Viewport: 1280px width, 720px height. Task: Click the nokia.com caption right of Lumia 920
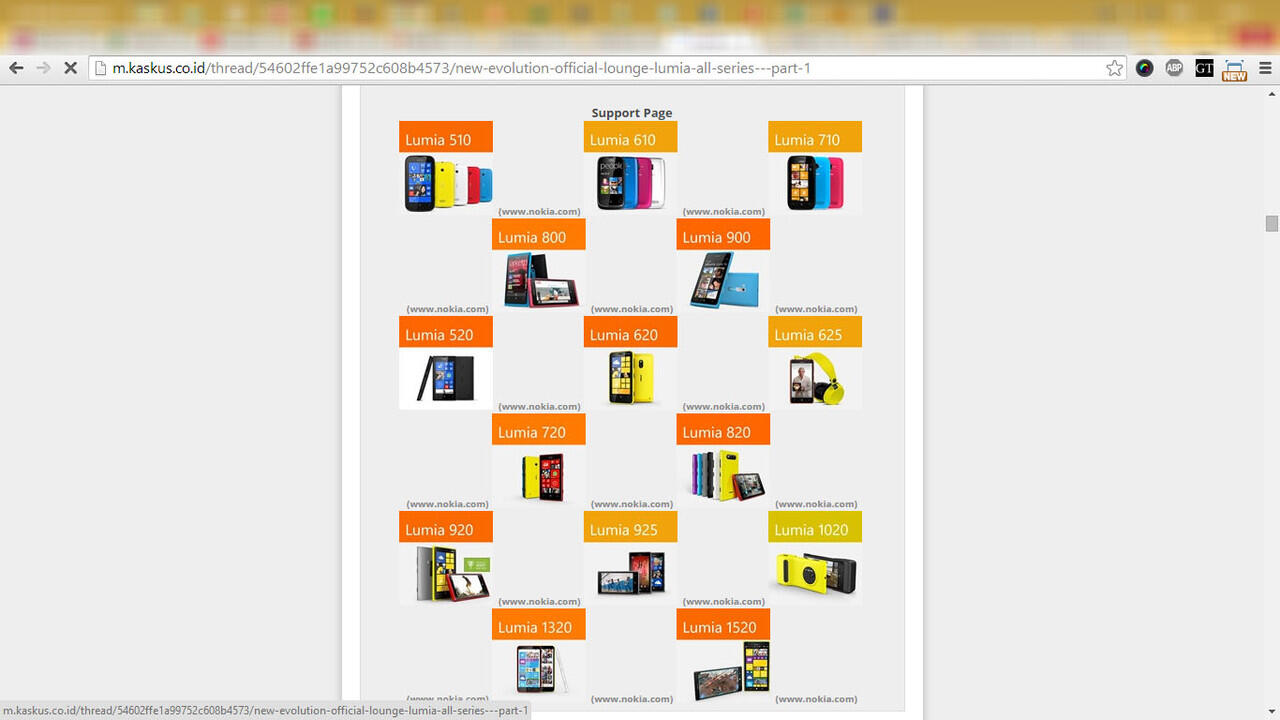539,601
